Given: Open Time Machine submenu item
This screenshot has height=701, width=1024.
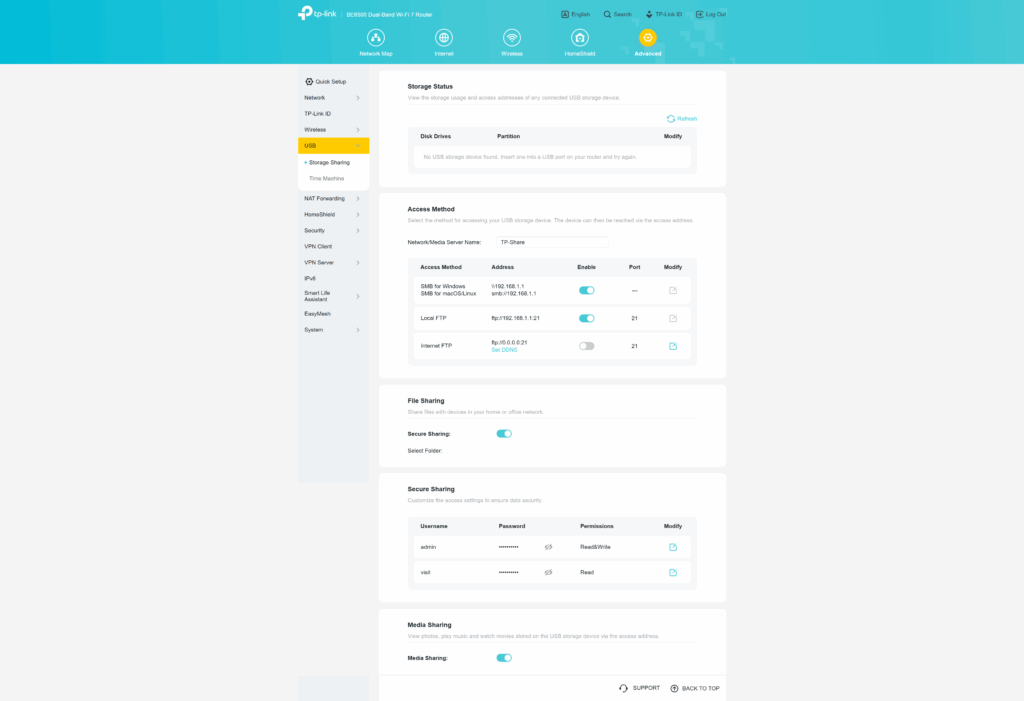Looking at the screenshot, I should 327,178.
